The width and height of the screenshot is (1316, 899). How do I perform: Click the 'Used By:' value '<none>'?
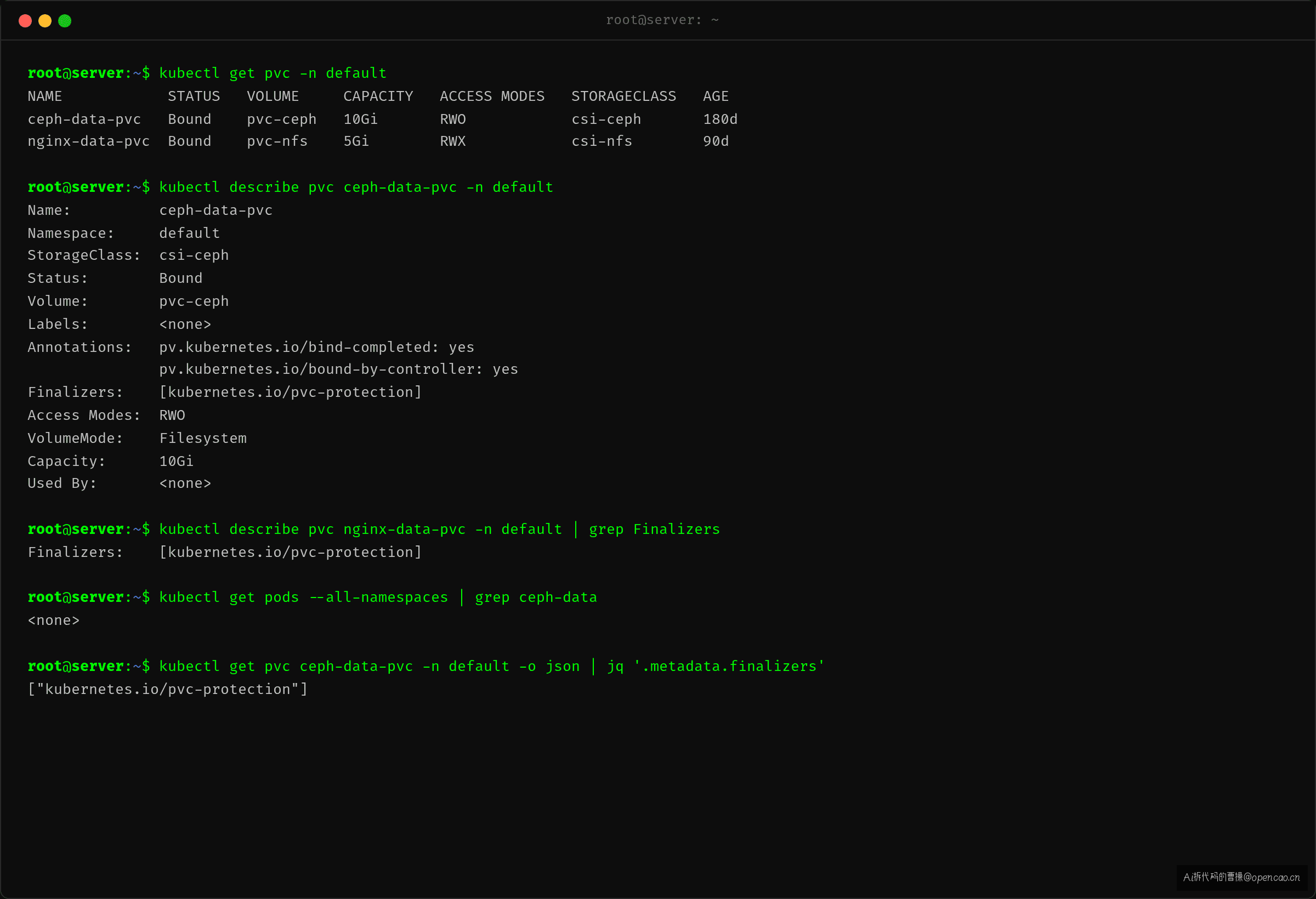(185, 483)
